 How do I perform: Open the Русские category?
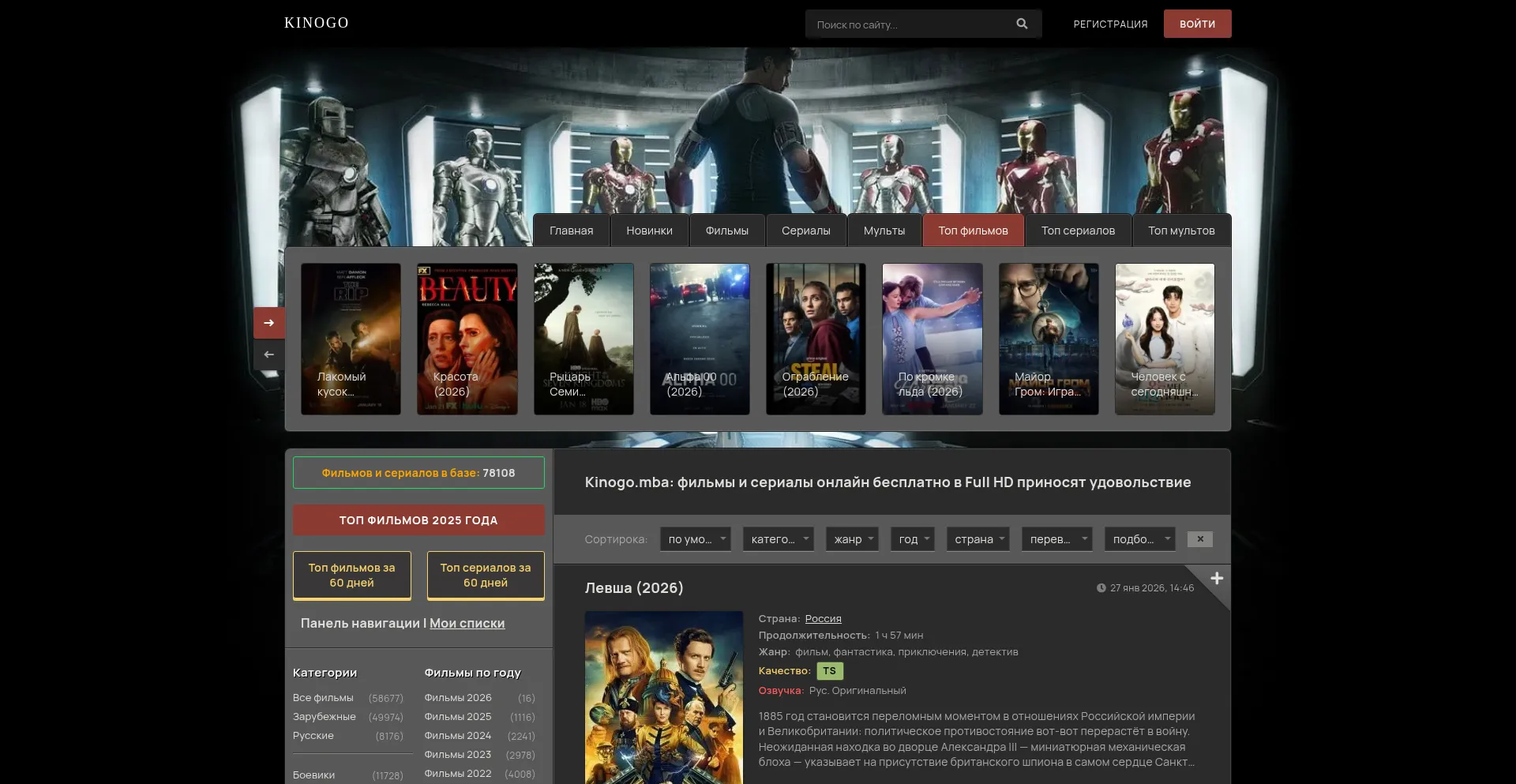click(313, 736)
